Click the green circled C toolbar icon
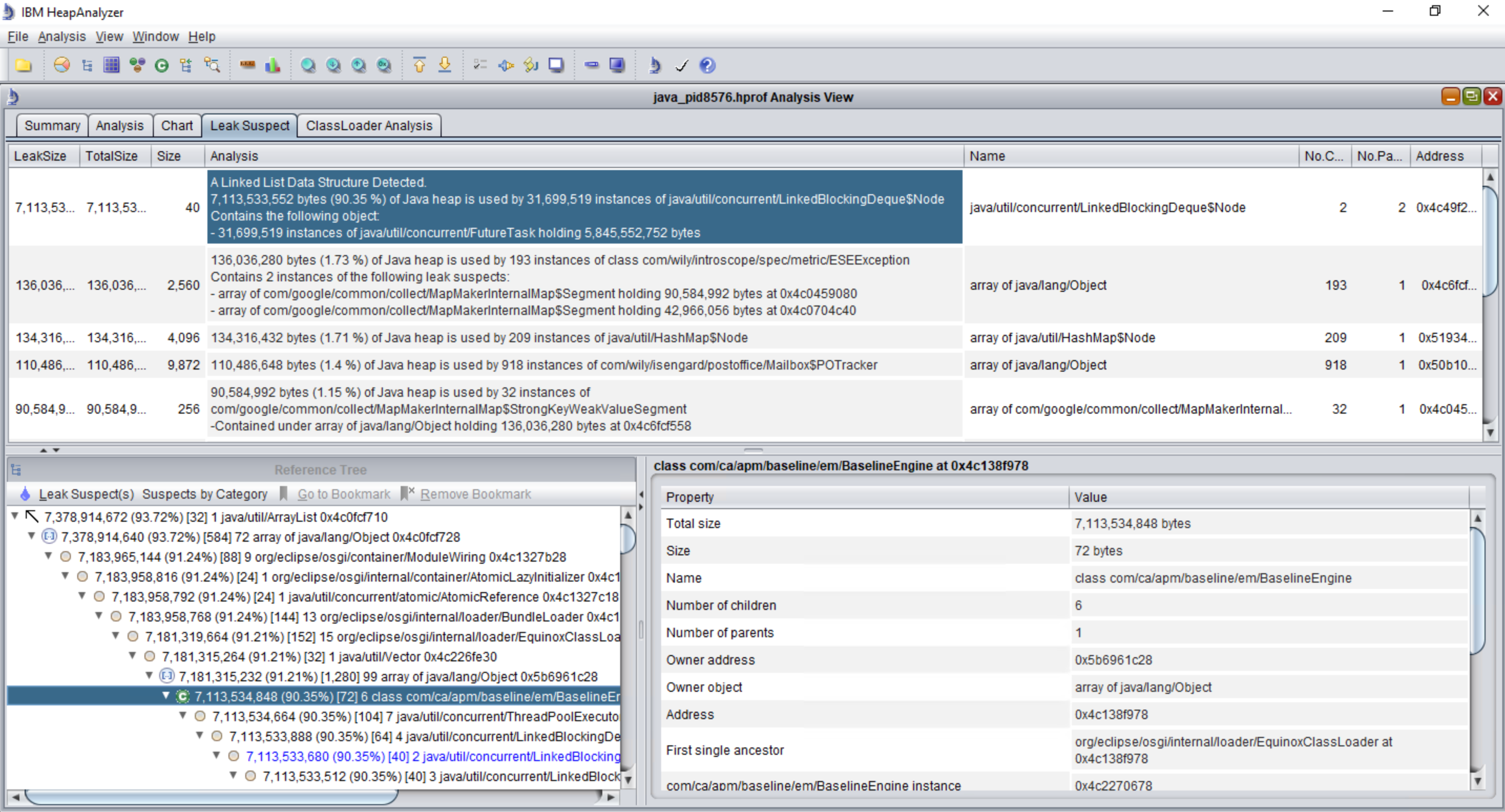Viewport: 1505px width, 812px height. 161,66
